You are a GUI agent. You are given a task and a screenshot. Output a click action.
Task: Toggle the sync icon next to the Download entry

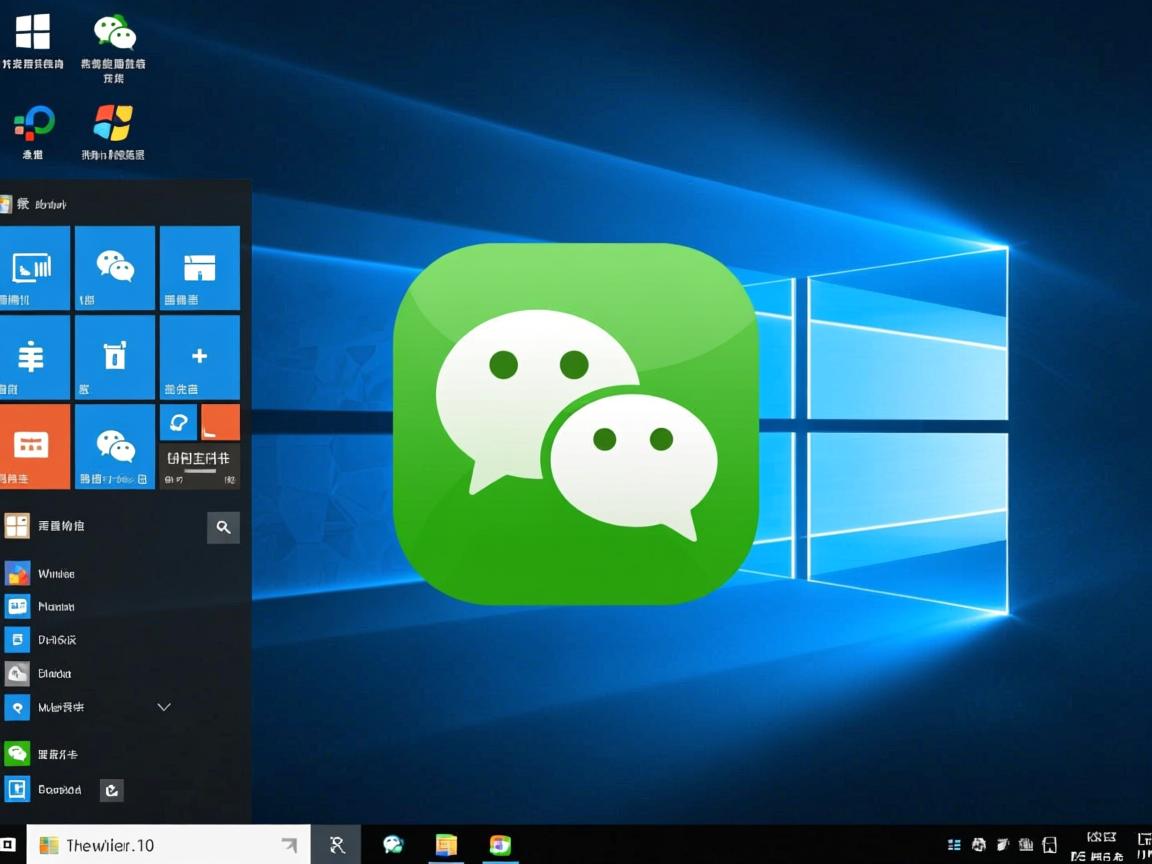tap(111, 790)
